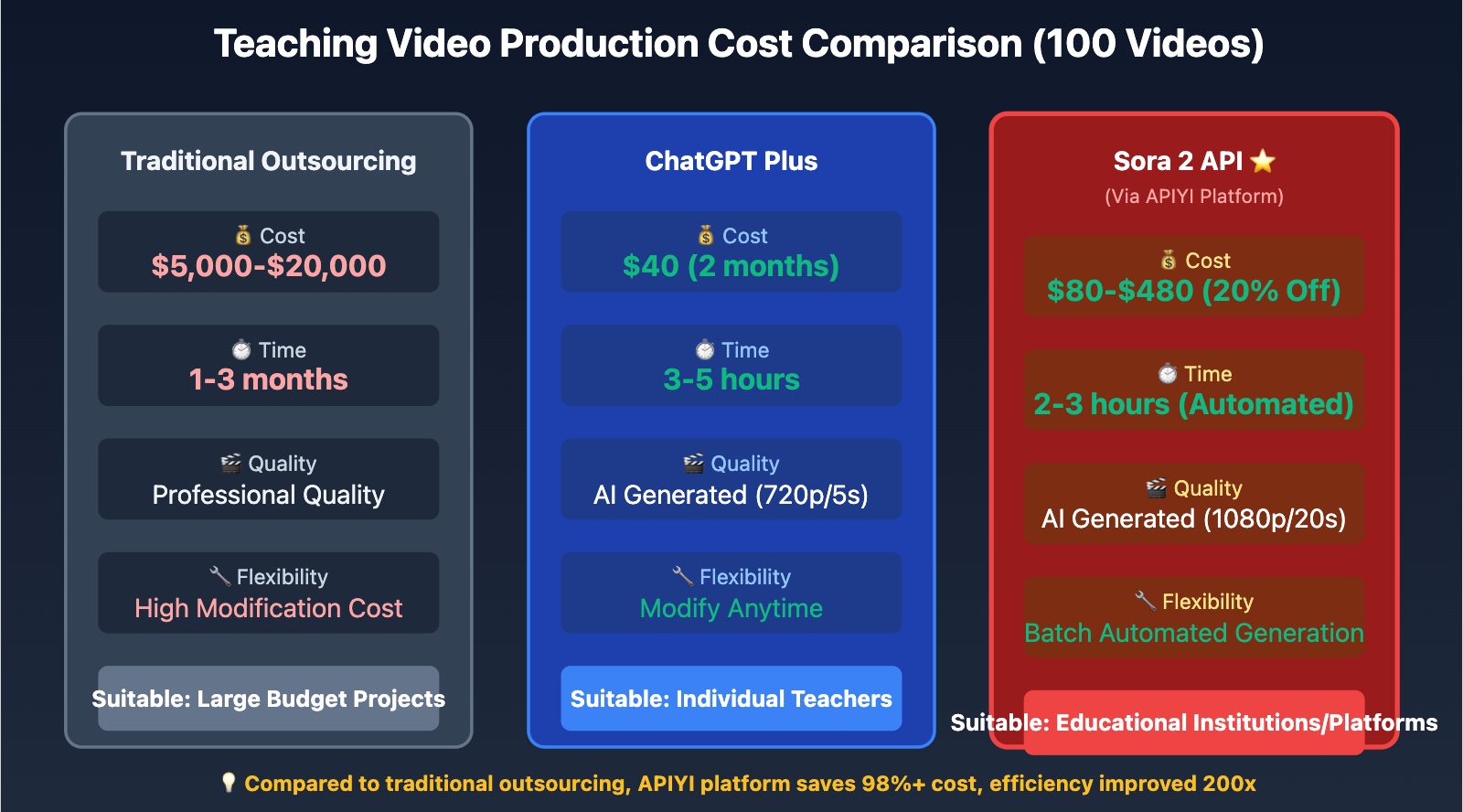Click wrench icon in Sora 2 API flexibility
The height and width of the screenshot is (812, 1463).
1145,601
